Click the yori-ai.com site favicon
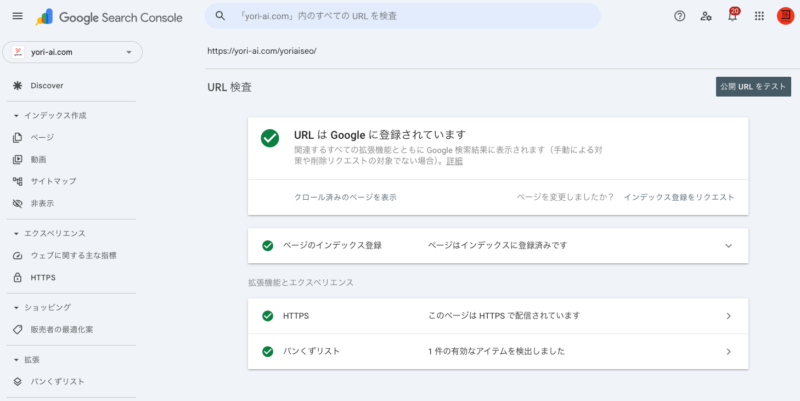The image size is (800, 401). 18,52
